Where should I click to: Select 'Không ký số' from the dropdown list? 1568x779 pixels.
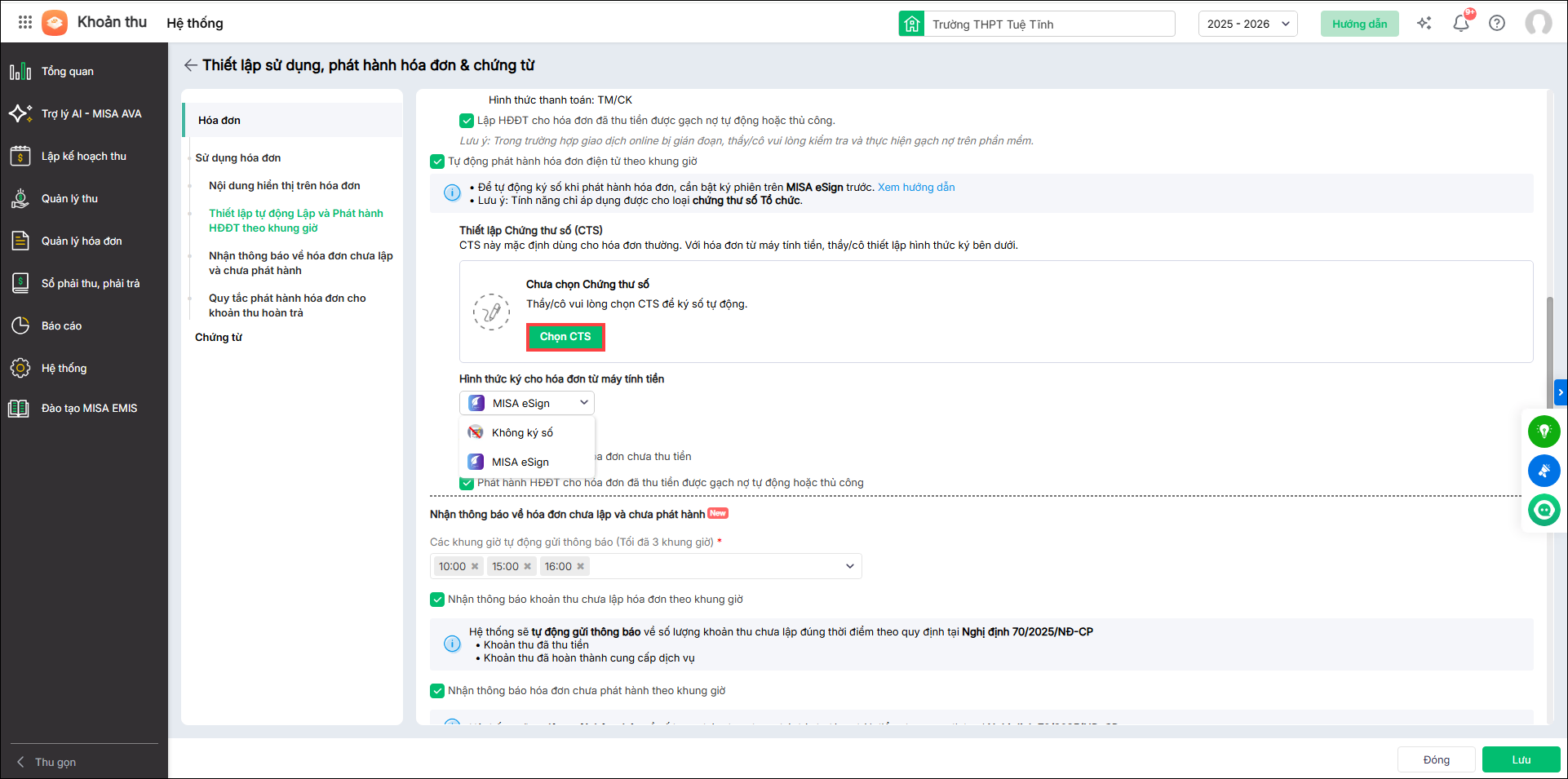(522, 432)
